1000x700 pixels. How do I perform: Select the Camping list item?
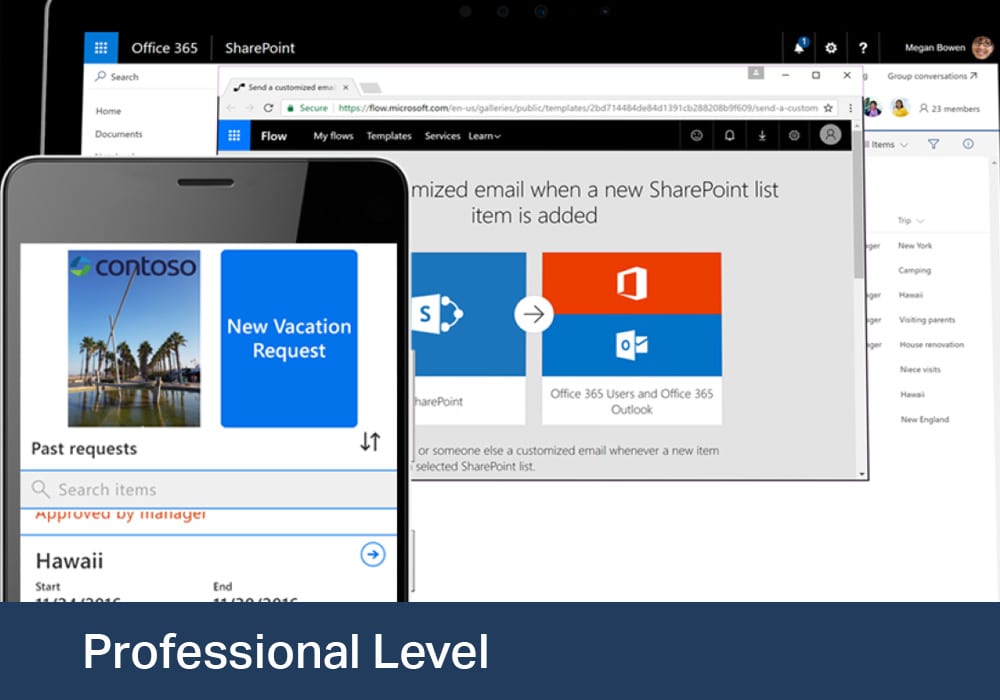tap(915, 270)
